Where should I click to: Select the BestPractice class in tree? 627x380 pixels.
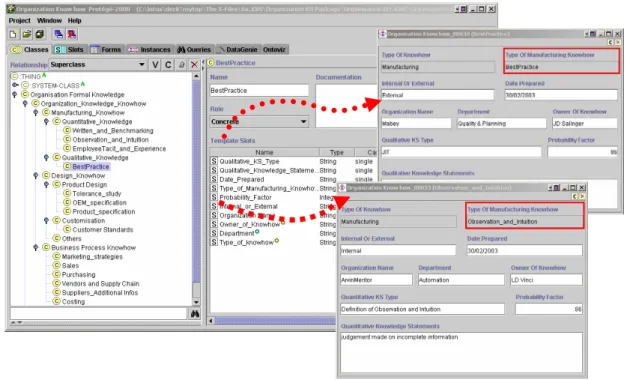pos(91,167)
